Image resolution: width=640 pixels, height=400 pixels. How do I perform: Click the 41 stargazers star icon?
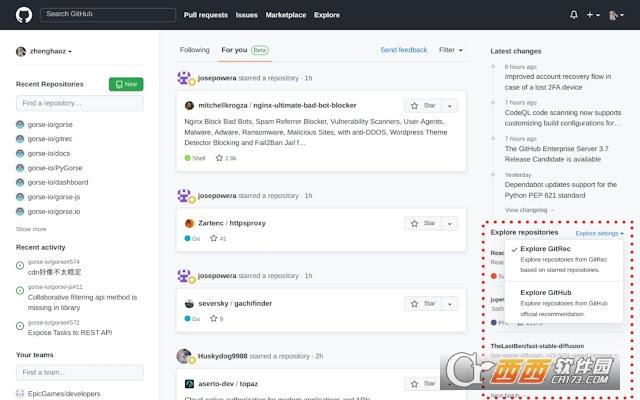pos(213,238)
